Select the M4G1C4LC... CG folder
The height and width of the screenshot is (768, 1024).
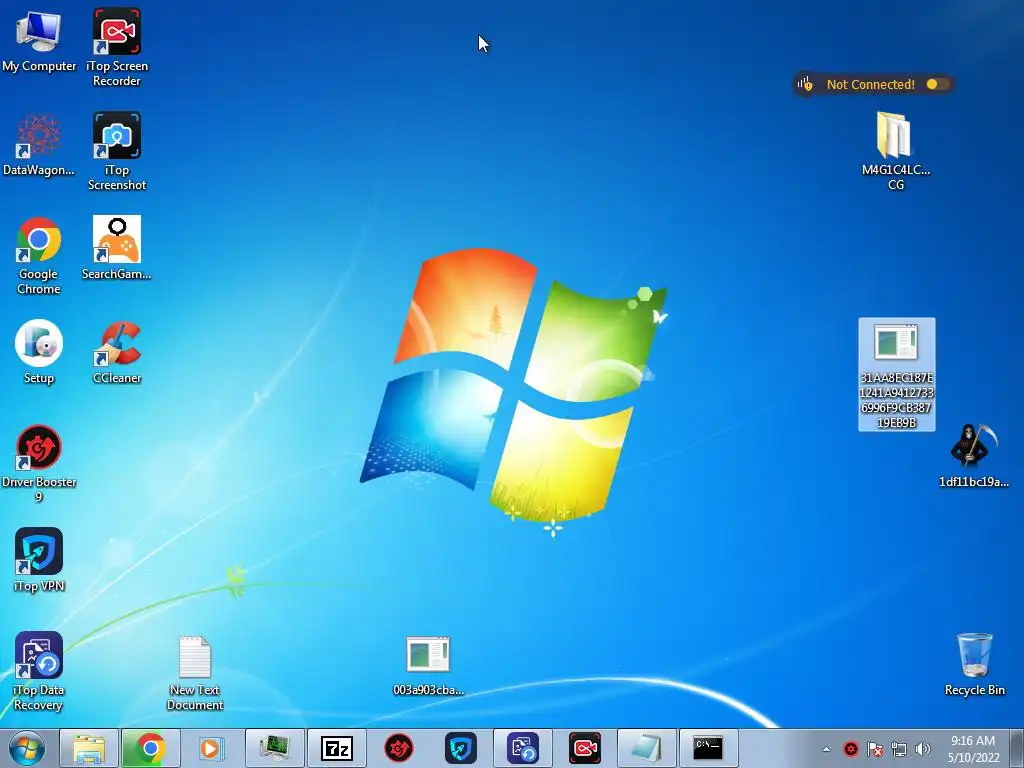[896, 151]
